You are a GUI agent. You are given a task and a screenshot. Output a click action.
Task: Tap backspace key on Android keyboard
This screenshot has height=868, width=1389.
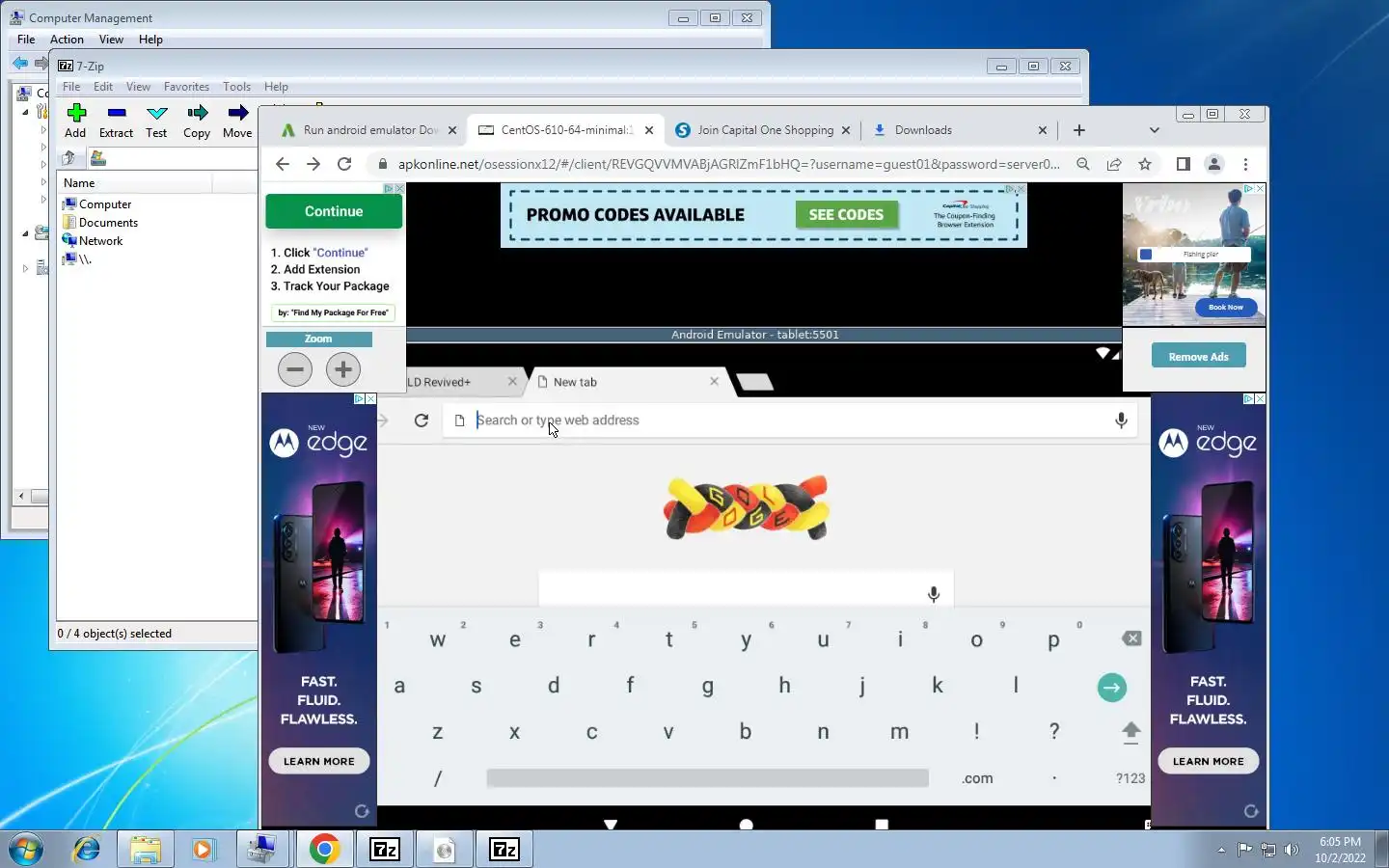pos(1131,638)
